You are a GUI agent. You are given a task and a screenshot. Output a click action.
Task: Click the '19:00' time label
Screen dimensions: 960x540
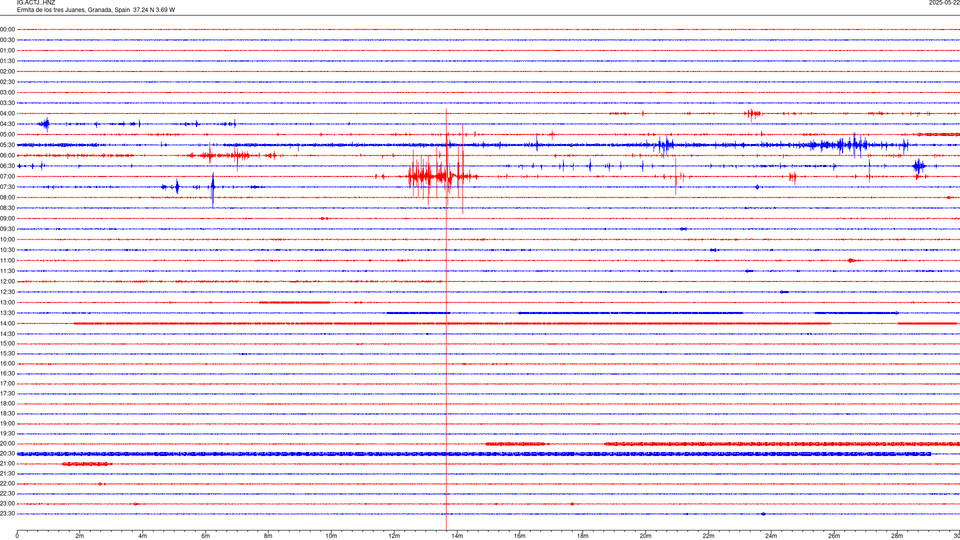click(7, 424)
